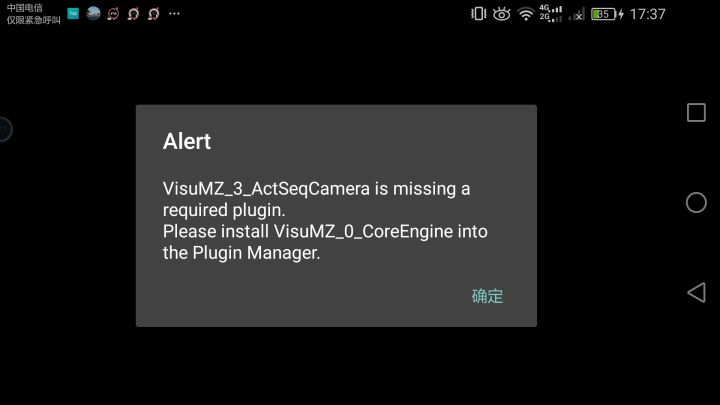Screen dimensions: 720x405
Task: Tap the Android home circle button
Action: pos(696,202)
